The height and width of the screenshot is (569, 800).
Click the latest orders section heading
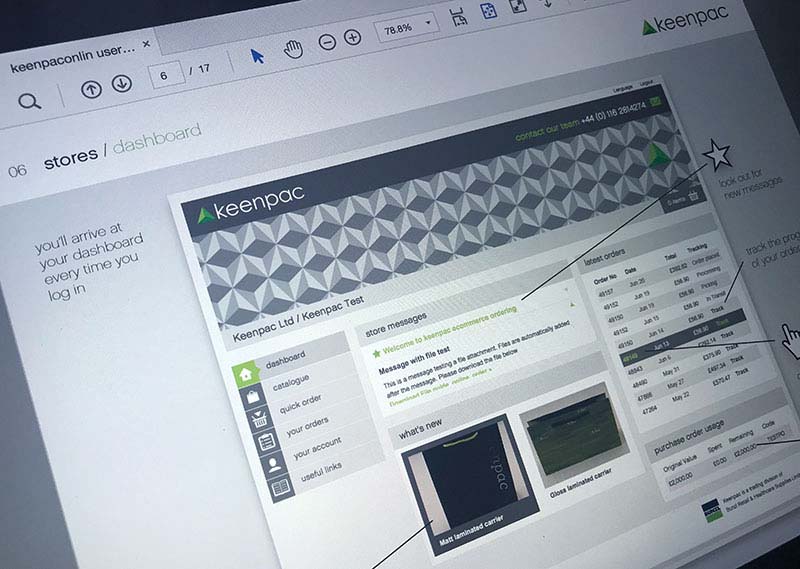click(605, 256)
